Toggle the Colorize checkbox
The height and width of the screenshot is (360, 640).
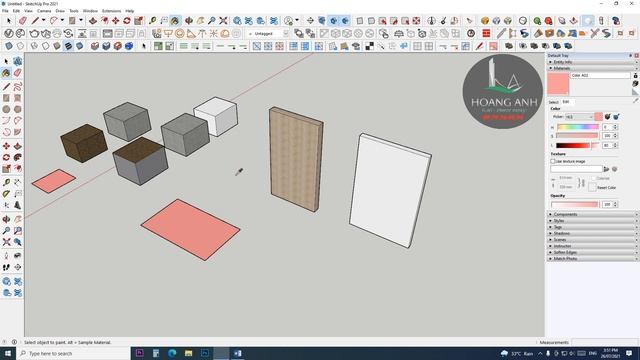(593, 178)
